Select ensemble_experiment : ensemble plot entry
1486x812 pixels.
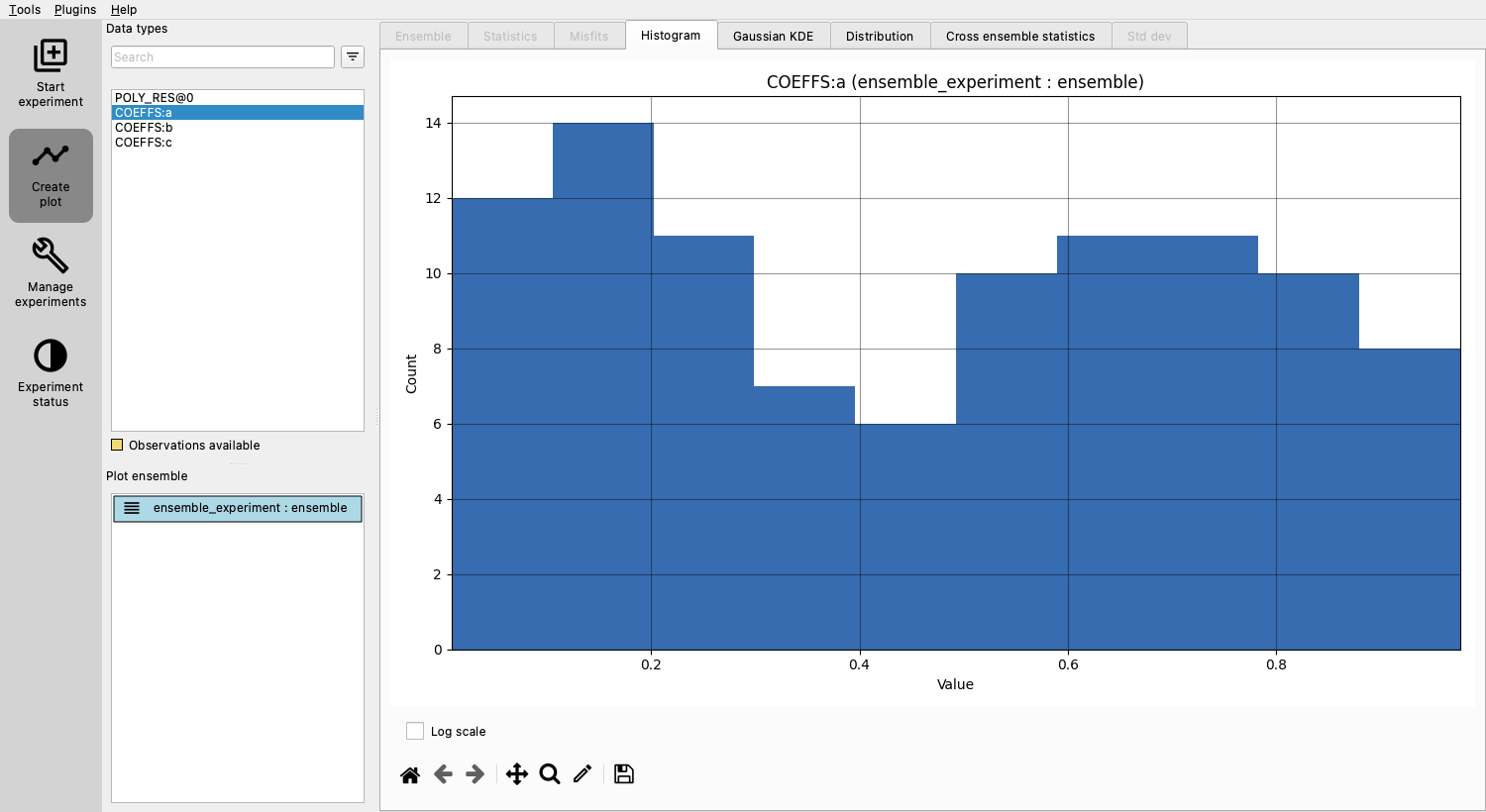pyautogui.click(x=238, y=508)
